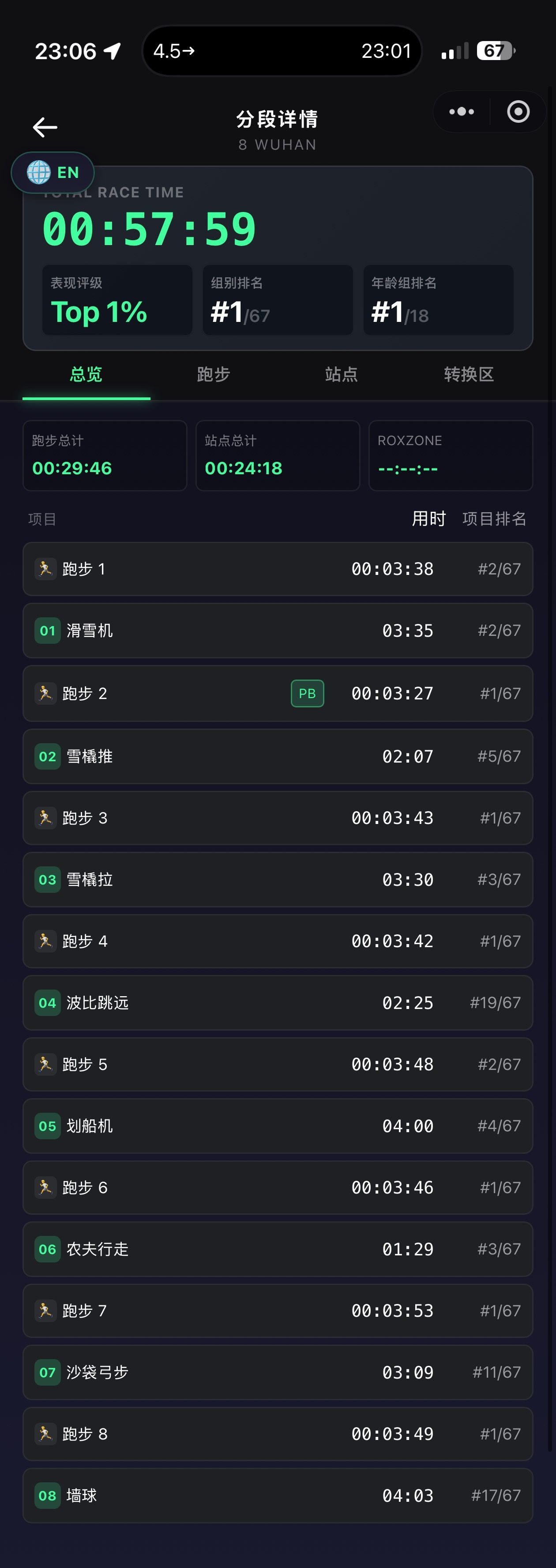
Task: Switch language with the EN toggle
Action: (68, 173)
